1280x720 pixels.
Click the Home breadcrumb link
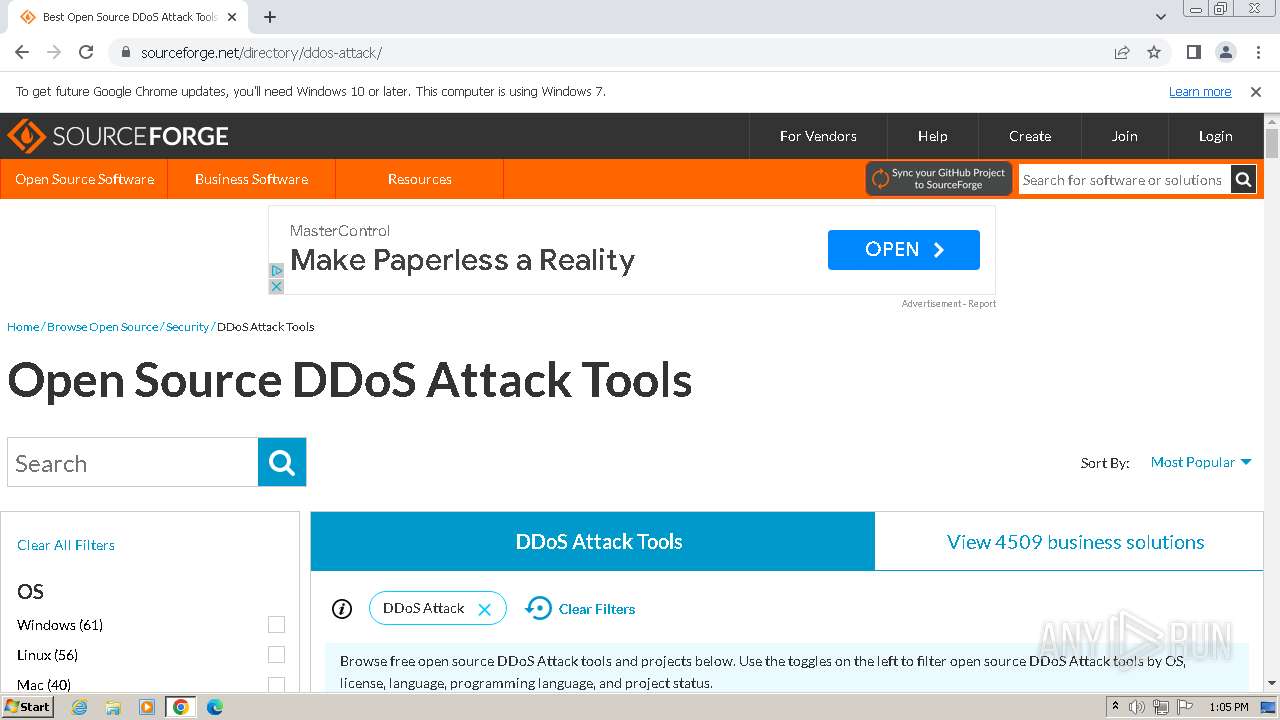tap(23, 327)
